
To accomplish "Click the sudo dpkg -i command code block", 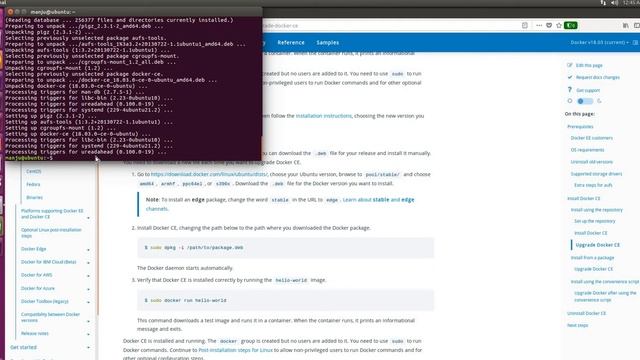I will (285, 248).
